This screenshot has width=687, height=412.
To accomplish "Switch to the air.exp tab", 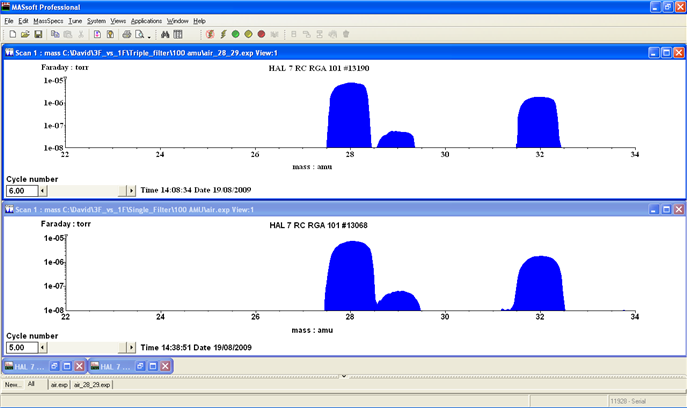I will point(59,384).
